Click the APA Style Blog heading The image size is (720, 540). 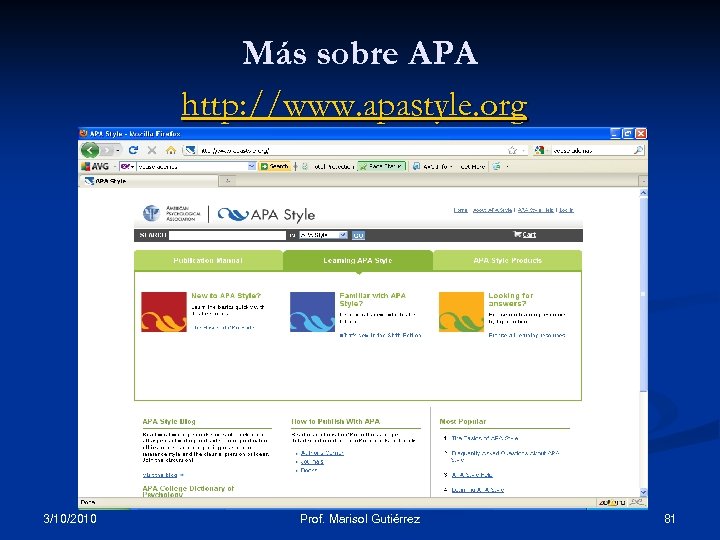(169, 421)
